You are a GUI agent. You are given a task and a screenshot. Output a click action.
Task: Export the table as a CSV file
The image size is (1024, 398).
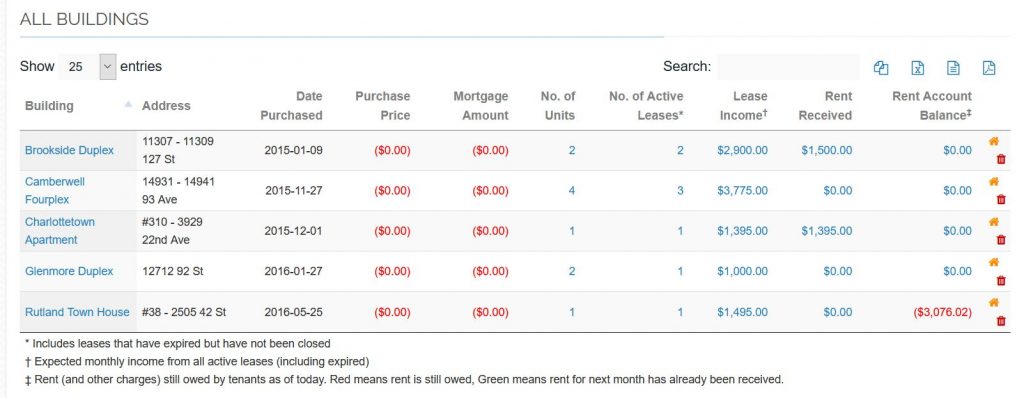(953, 67)
